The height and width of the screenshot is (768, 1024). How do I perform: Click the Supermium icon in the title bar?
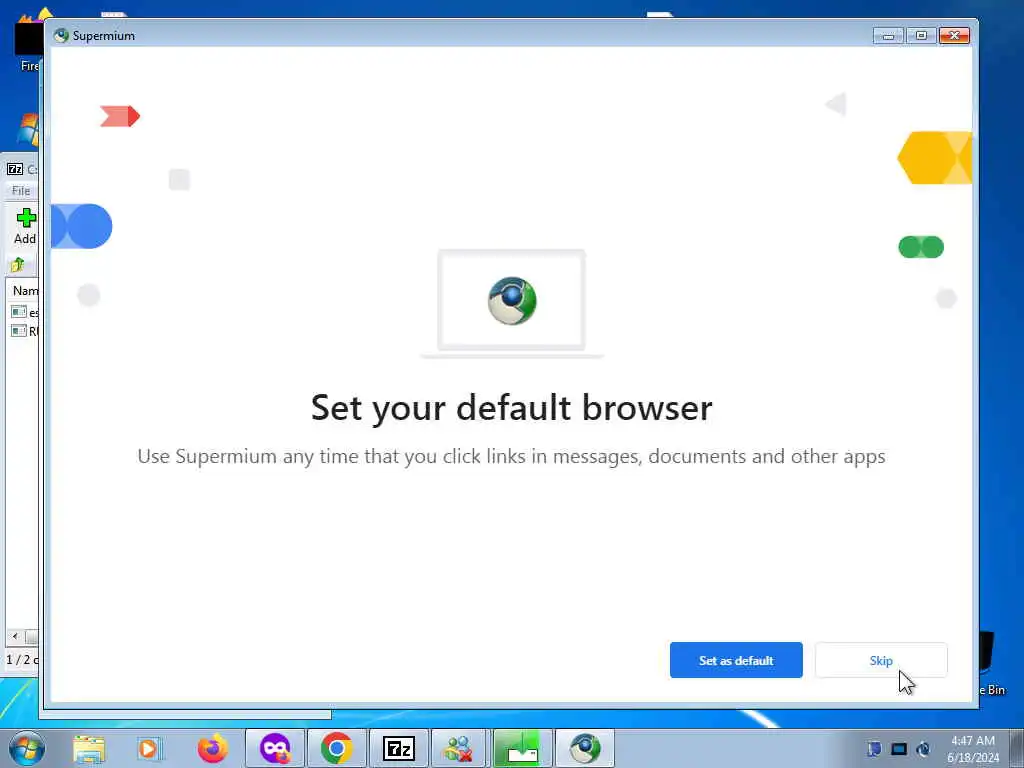tap(61, 35)
